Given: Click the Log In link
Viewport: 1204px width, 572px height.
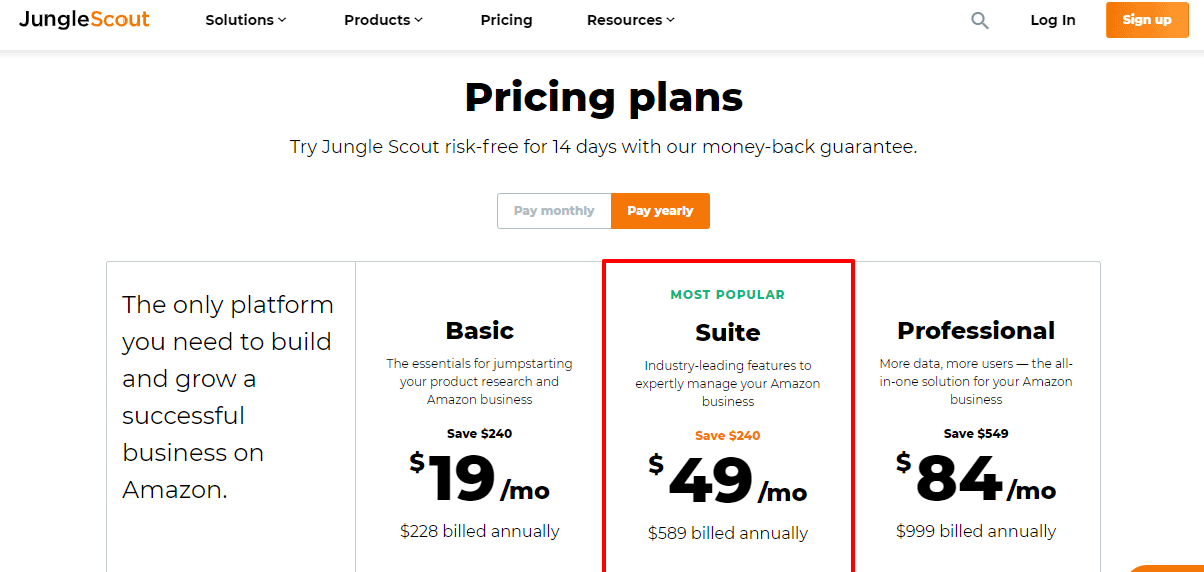Looking at the screenshot, I should coord(1053,20).
